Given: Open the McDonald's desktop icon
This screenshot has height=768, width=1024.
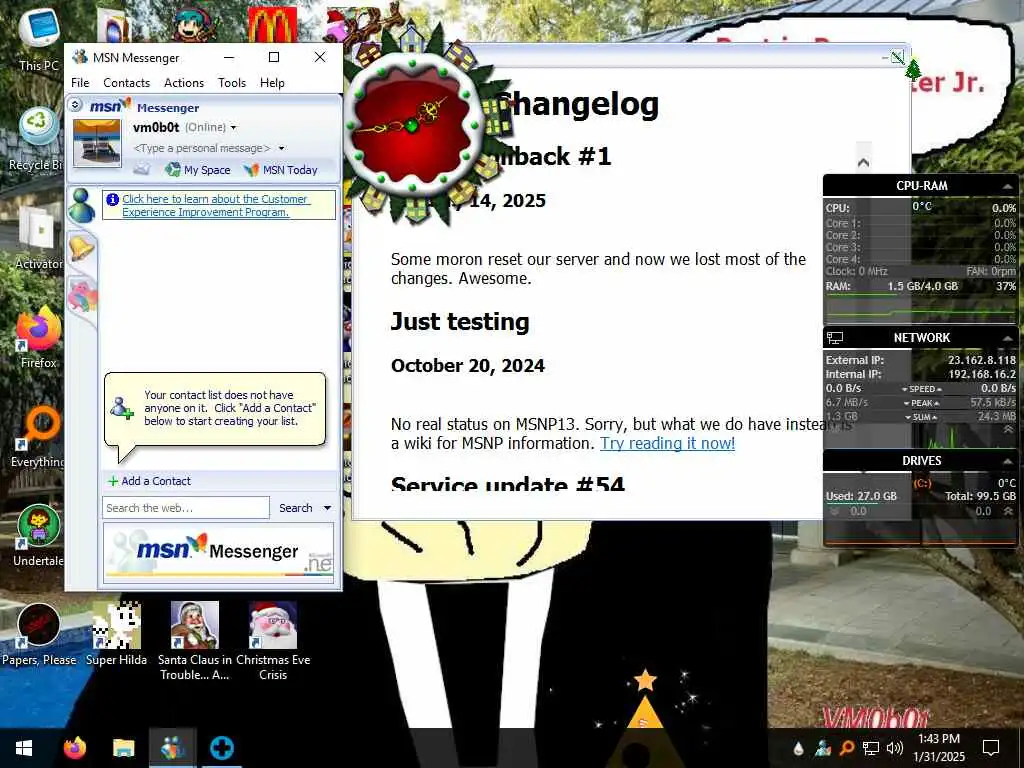Looking at the screenshot, I should click(x=272, y=25).
